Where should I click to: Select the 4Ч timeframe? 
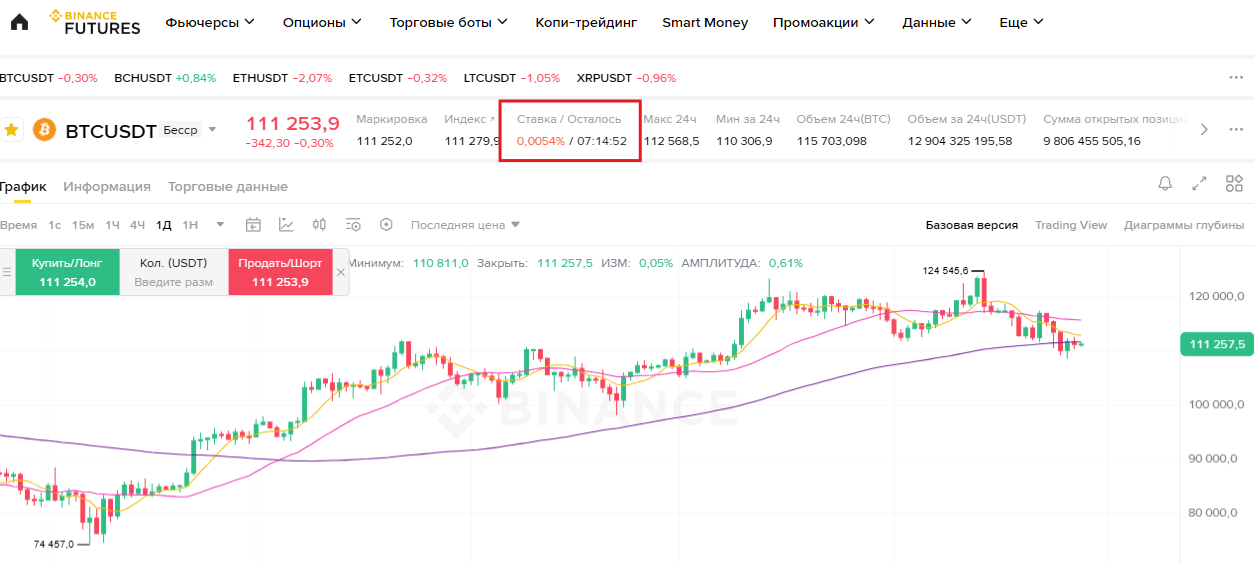pyautogui.click(x=138, y=225)
